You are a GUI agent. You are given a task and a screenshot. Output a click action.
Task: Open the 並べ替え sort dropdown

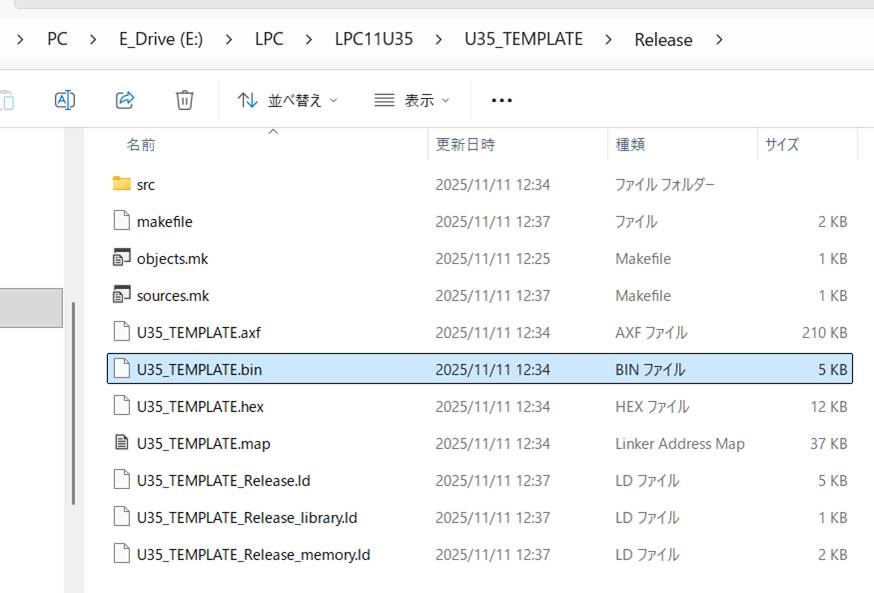[288, 100]
